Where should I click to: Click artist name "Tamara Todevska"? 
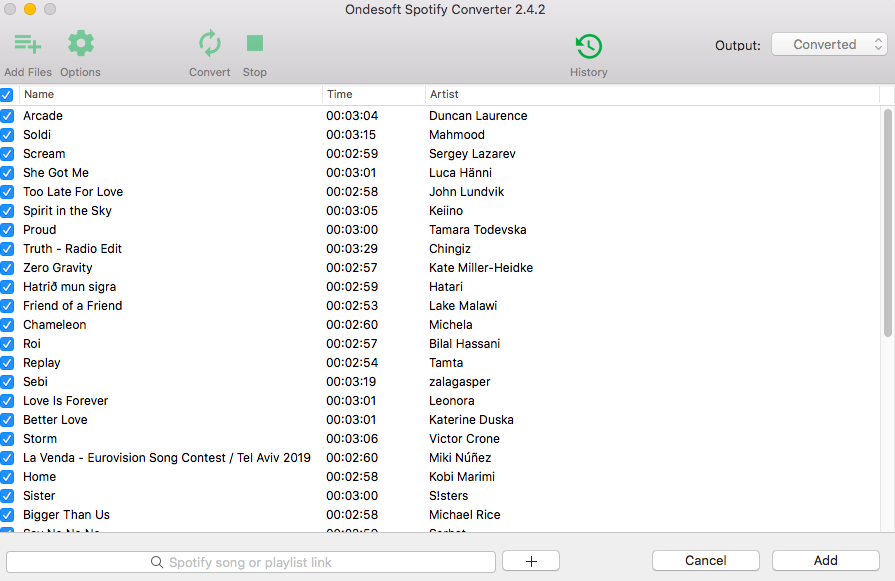(478, 230)
